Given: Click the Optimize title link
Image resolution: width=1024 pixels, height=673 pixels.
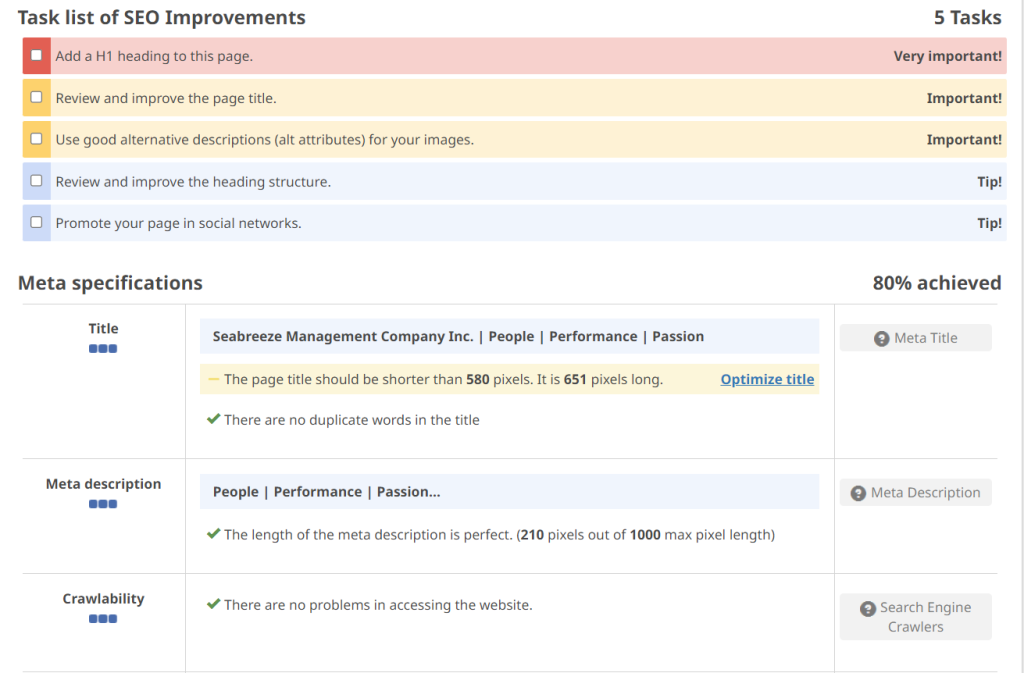Looking at the screenshot, I should (x=767, y=379).
